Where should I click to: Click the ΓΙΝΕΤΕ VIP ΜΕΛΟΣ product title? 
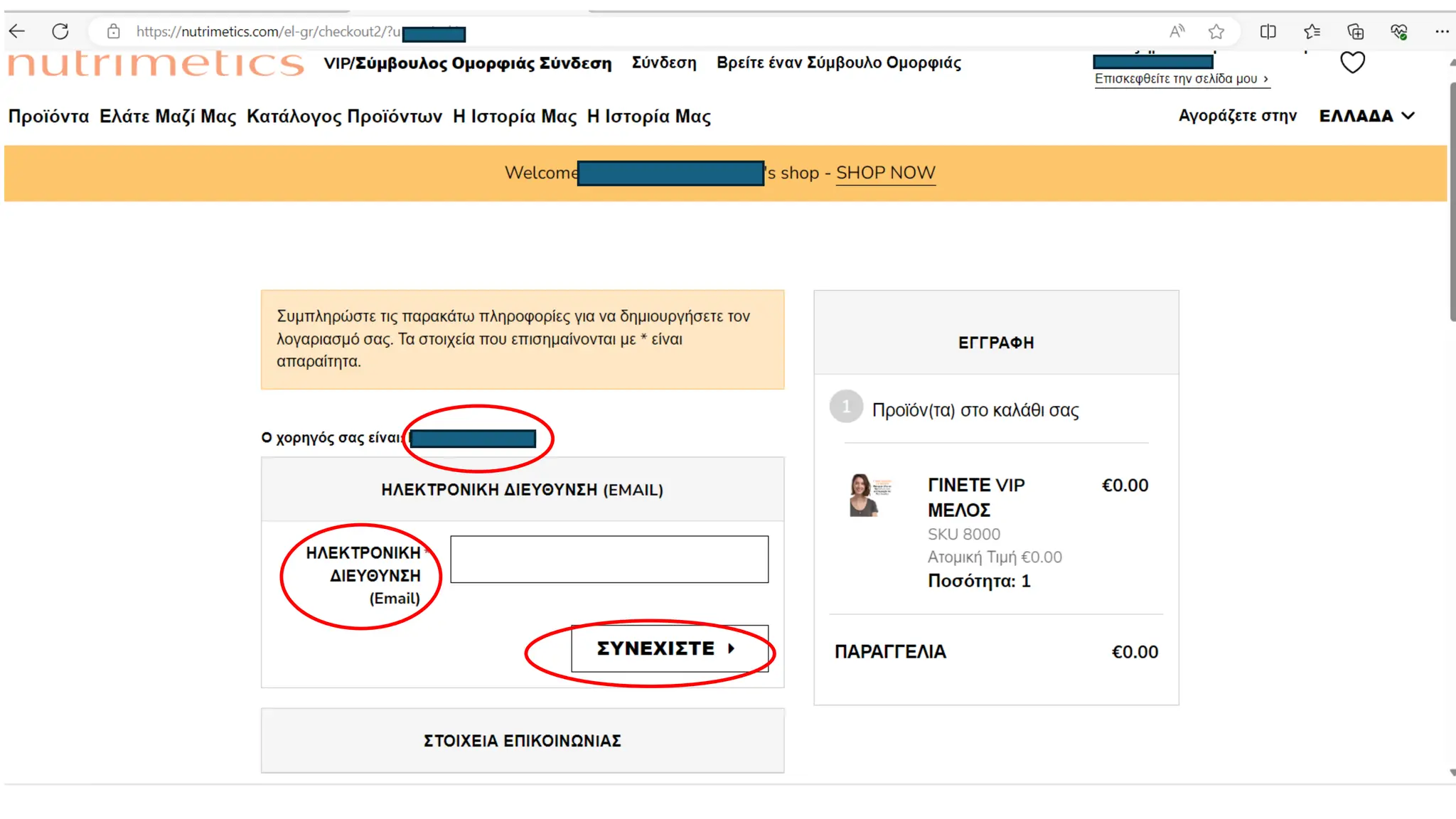(x=976, y=498)
